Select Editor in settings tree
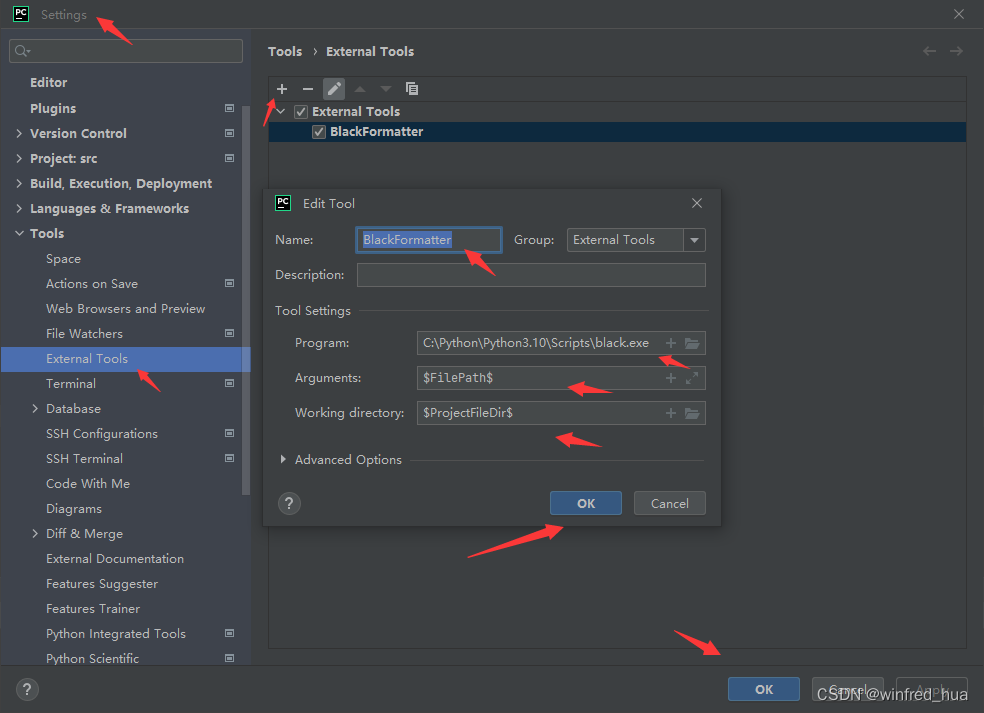Viewport: 984px width, 713px height. point(48,83)
